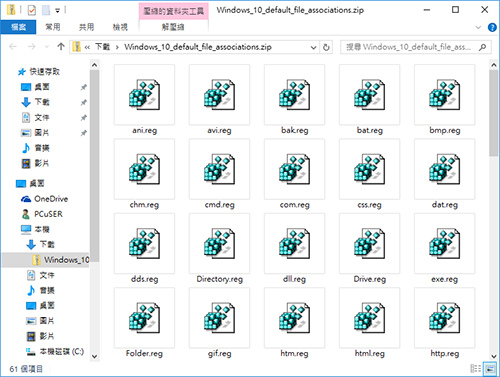Image resolution: width=500 pixels, height=377 pixels.
Task: Select the http.reg registry file icon
Action: click(x=444, y=318)
